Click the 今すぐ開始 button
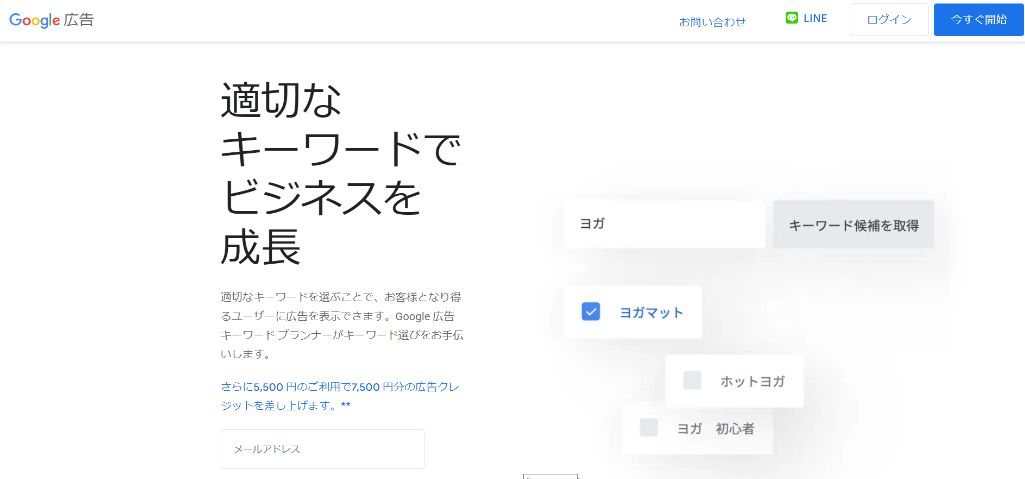1025x479 pixels. 979,20
